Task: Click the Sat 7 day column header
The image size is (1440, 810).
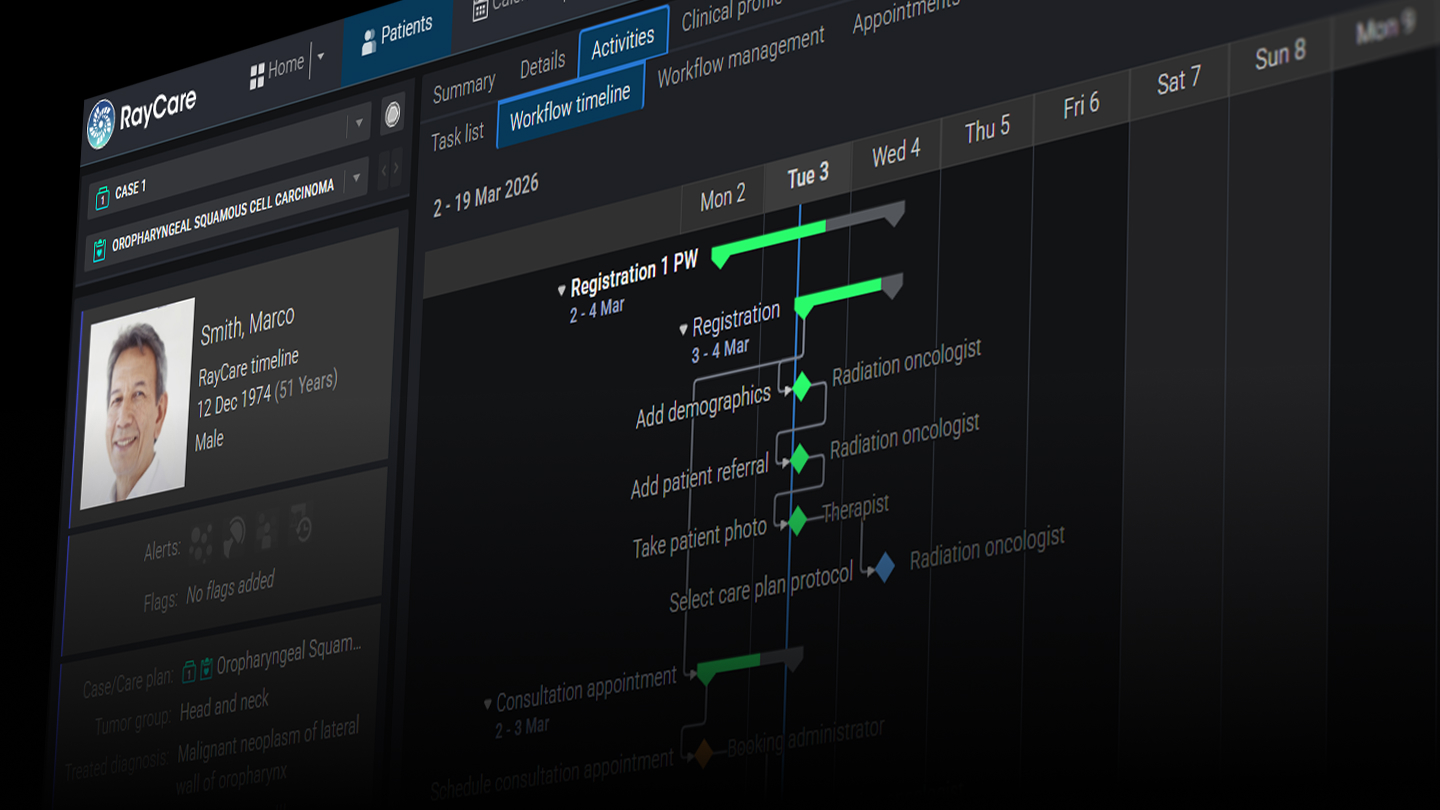Action: 1178,81
